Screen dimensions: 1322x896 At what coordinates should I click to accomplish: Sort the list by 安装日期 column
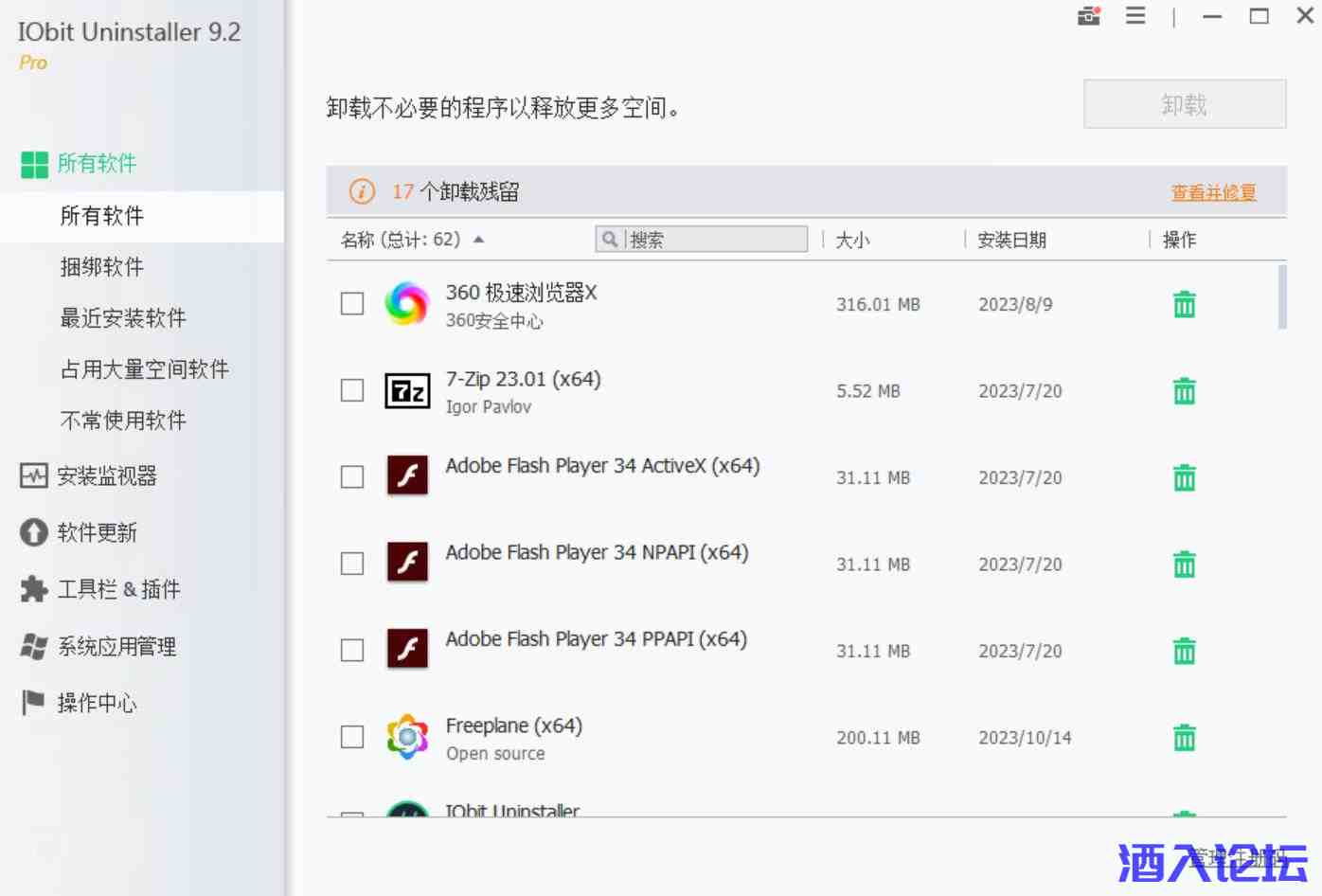pyautogui.click(x=1011, y=241)
